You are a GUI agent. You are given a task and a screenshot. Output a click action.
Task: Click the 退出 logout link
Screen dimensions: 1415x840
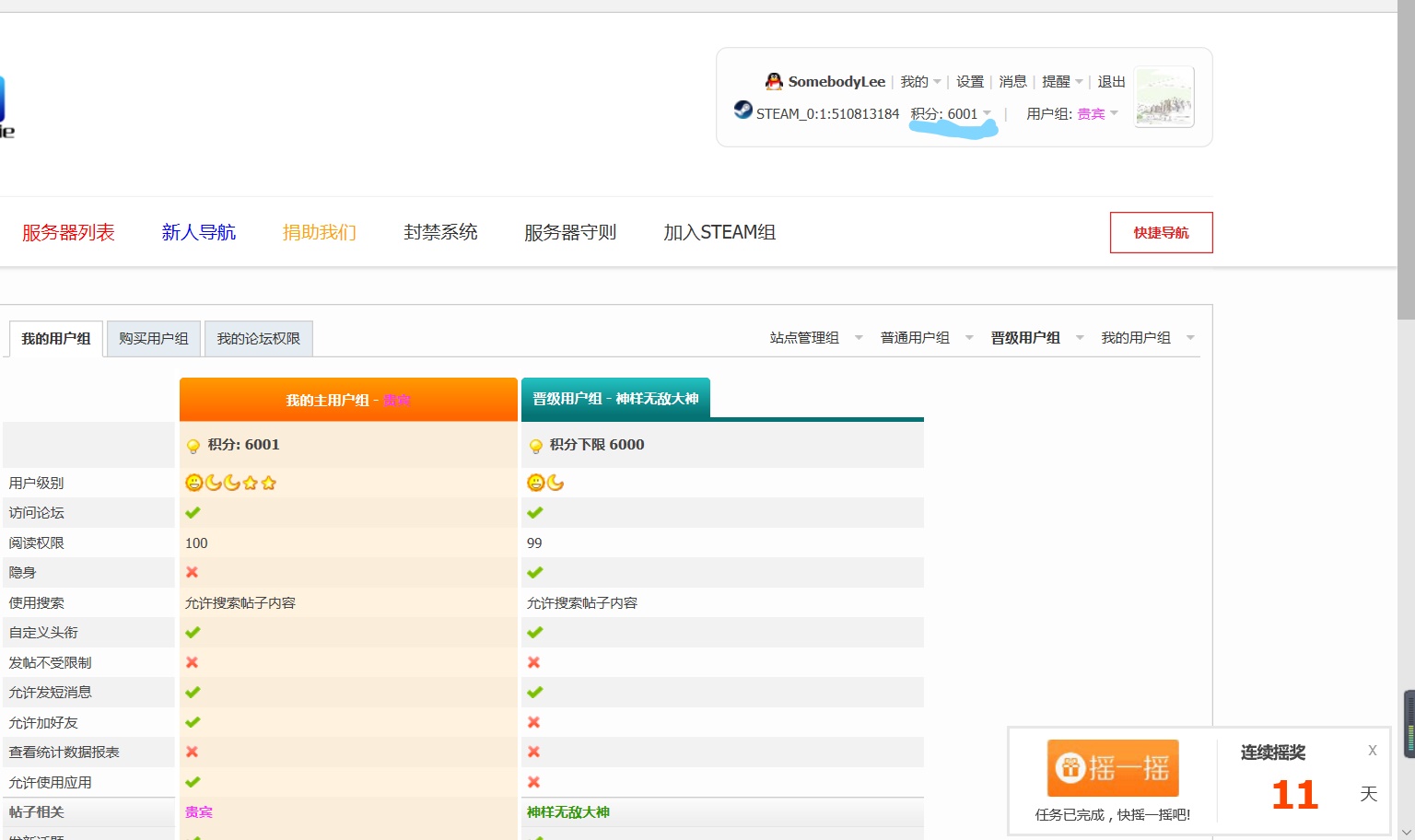pos(1111,81)
